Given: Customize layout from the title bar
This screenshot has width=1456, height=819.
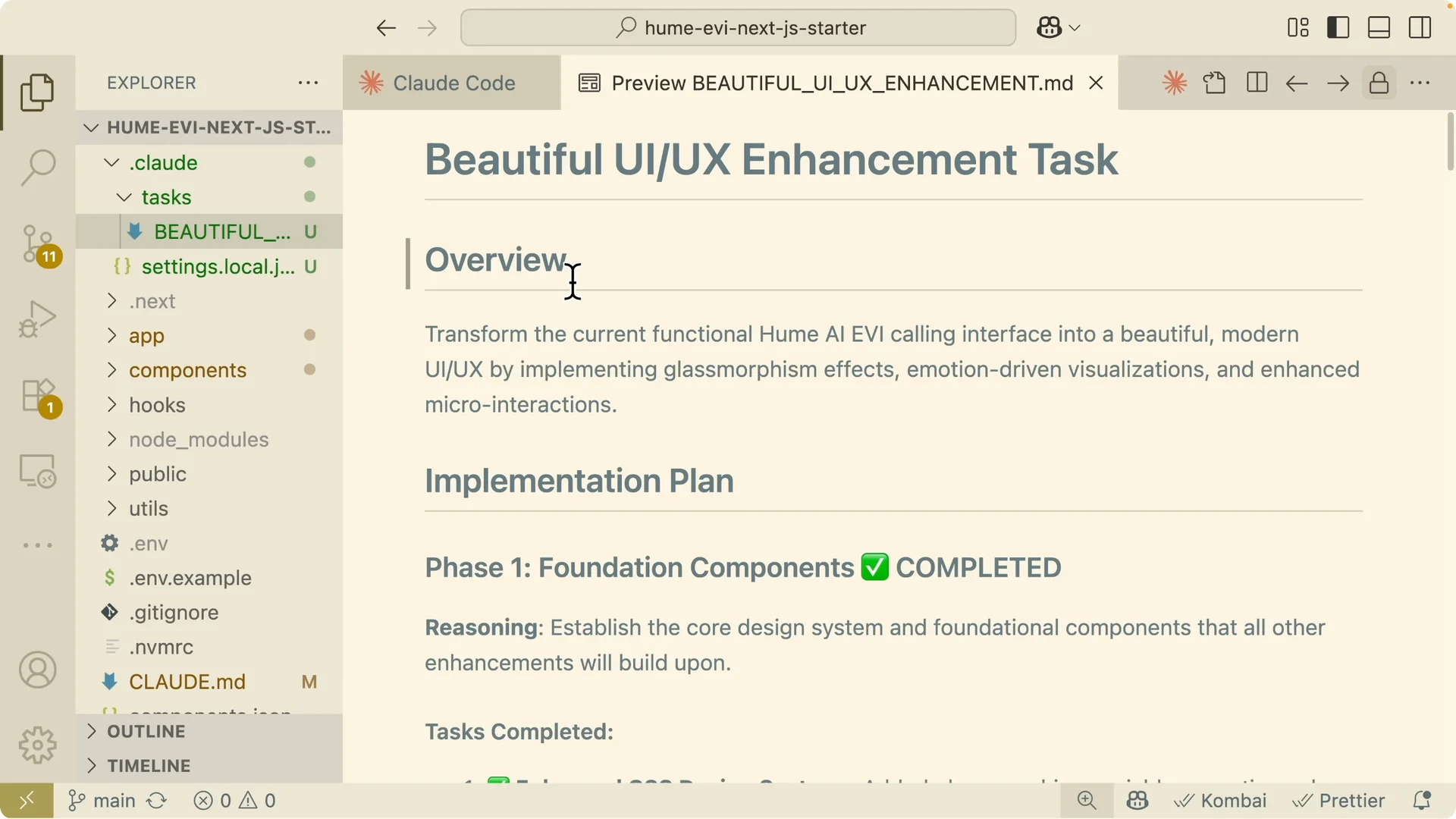Looking at the screenshot, I should point(1298,28).
